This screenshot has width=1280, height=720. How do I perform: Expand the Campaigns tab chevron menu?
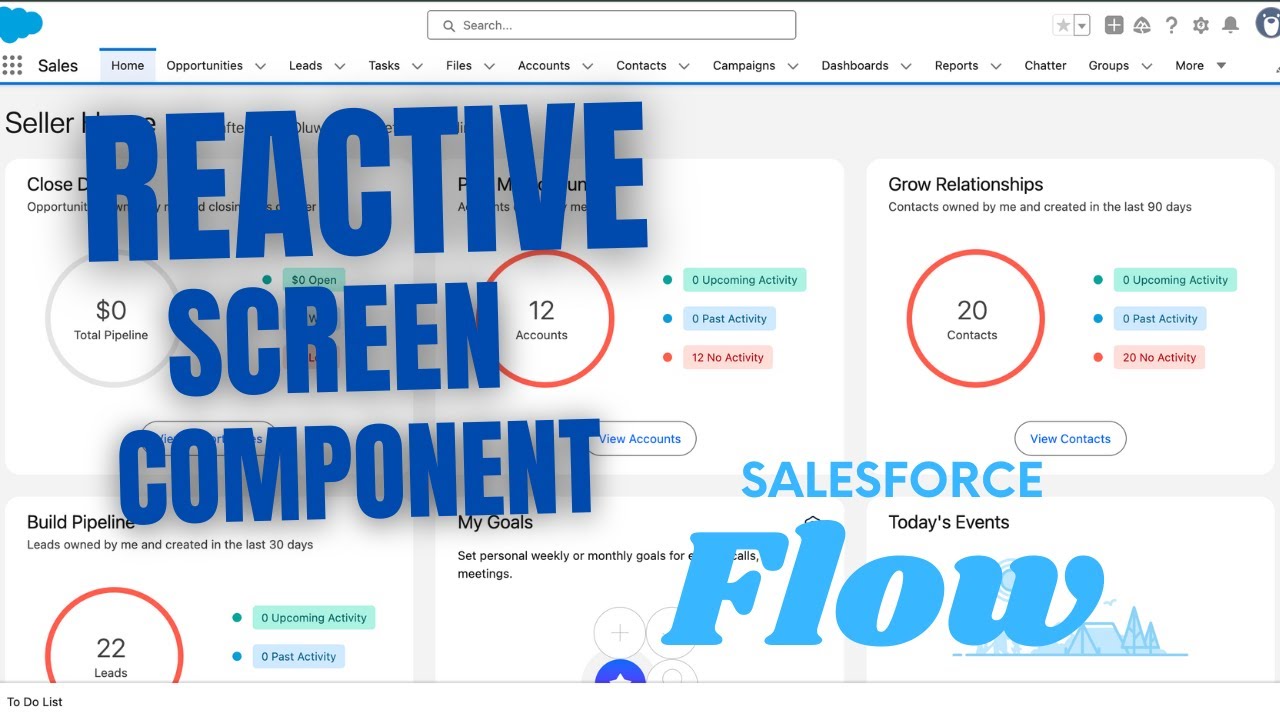tap(793, 66)
